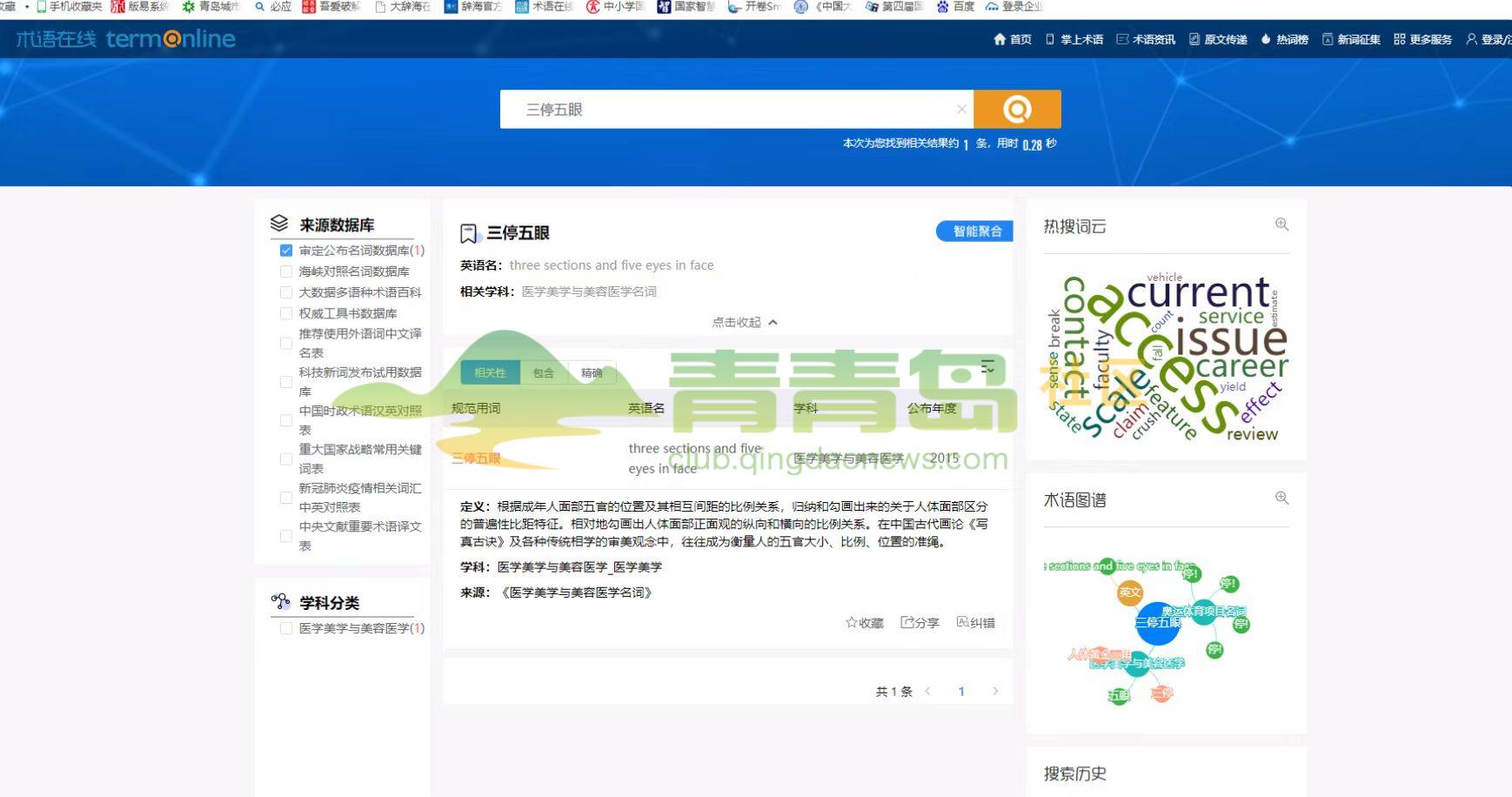Screen dimensions: 1512x797
Task: Check 海峡对照名词数据库 checkbox
Action: (286, 271)
